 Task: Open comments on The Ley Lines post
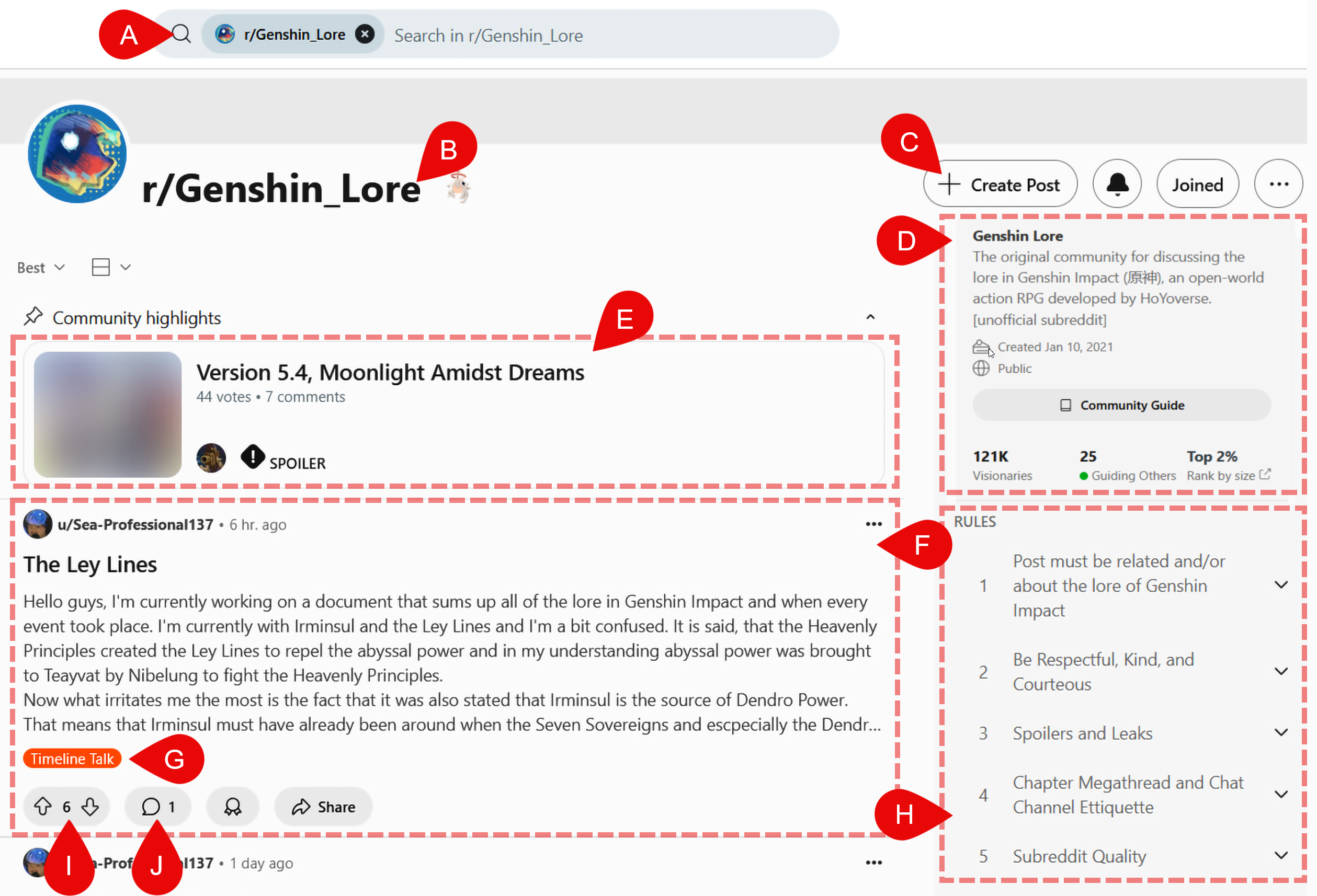[158, 807]
